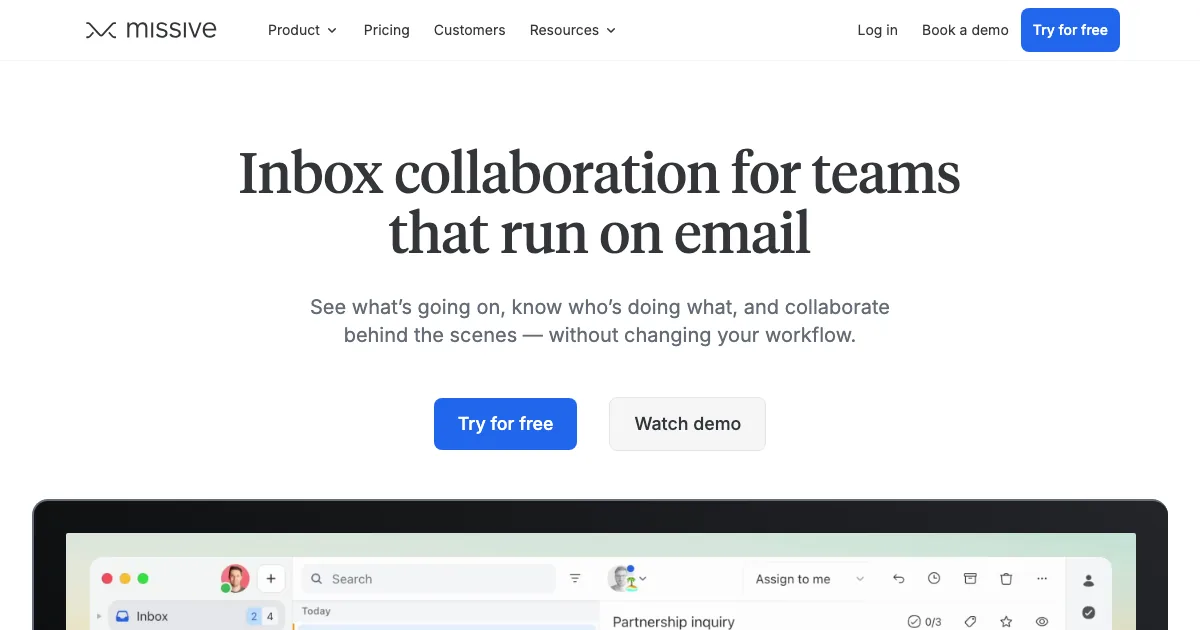The image size is (1200, 630).
Task: Toggle the 0/3 tasks check indicator
Action: [x=924, y=621]
